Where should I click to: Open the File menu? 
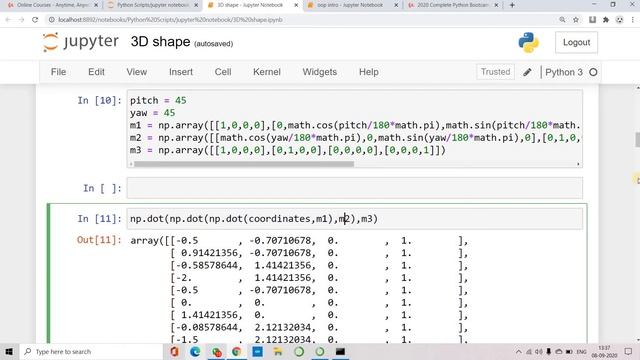[x=58, y=72]
